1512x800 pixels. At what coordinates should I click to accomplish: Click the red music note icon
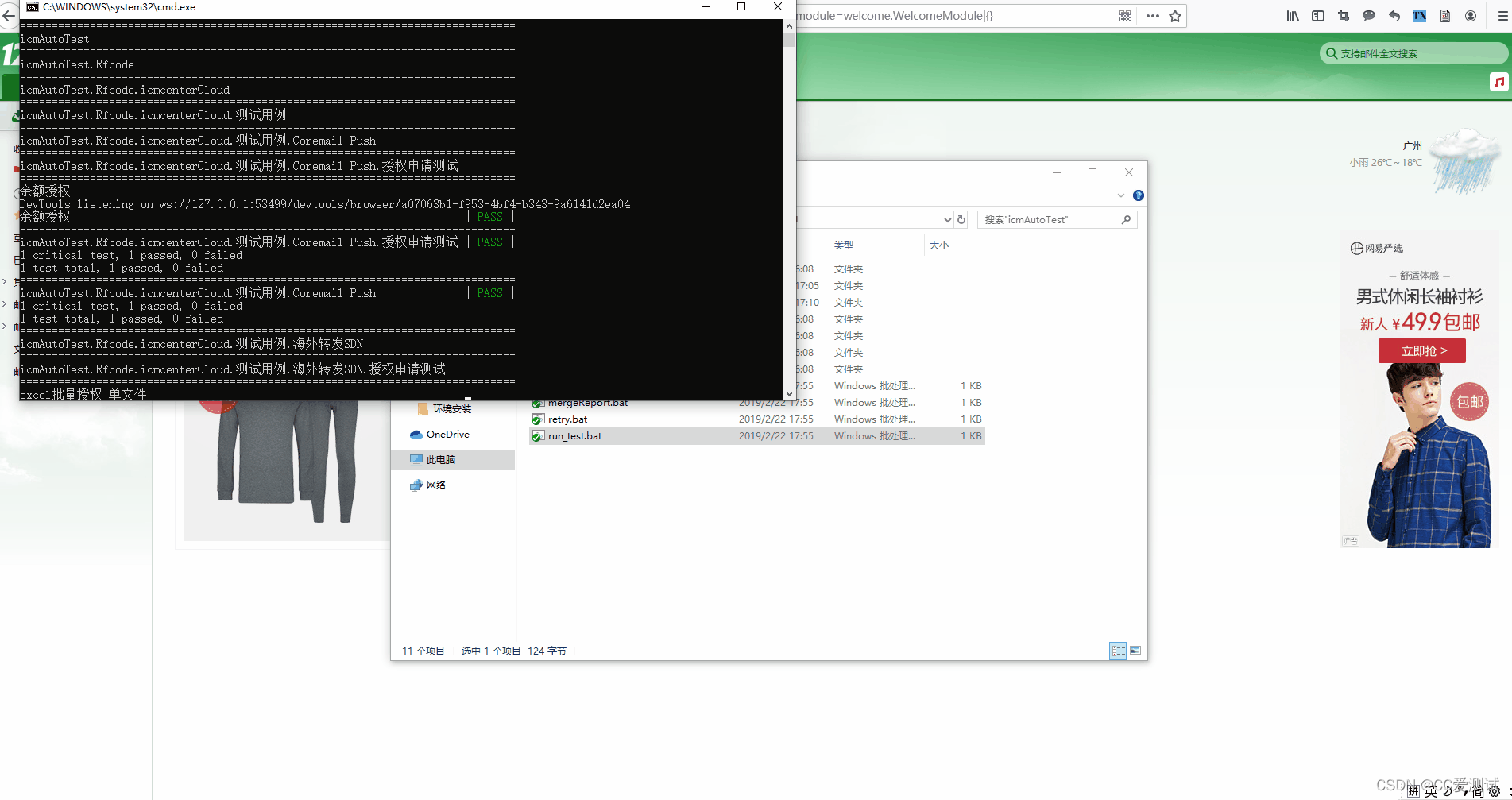(x=1498, y=82)
